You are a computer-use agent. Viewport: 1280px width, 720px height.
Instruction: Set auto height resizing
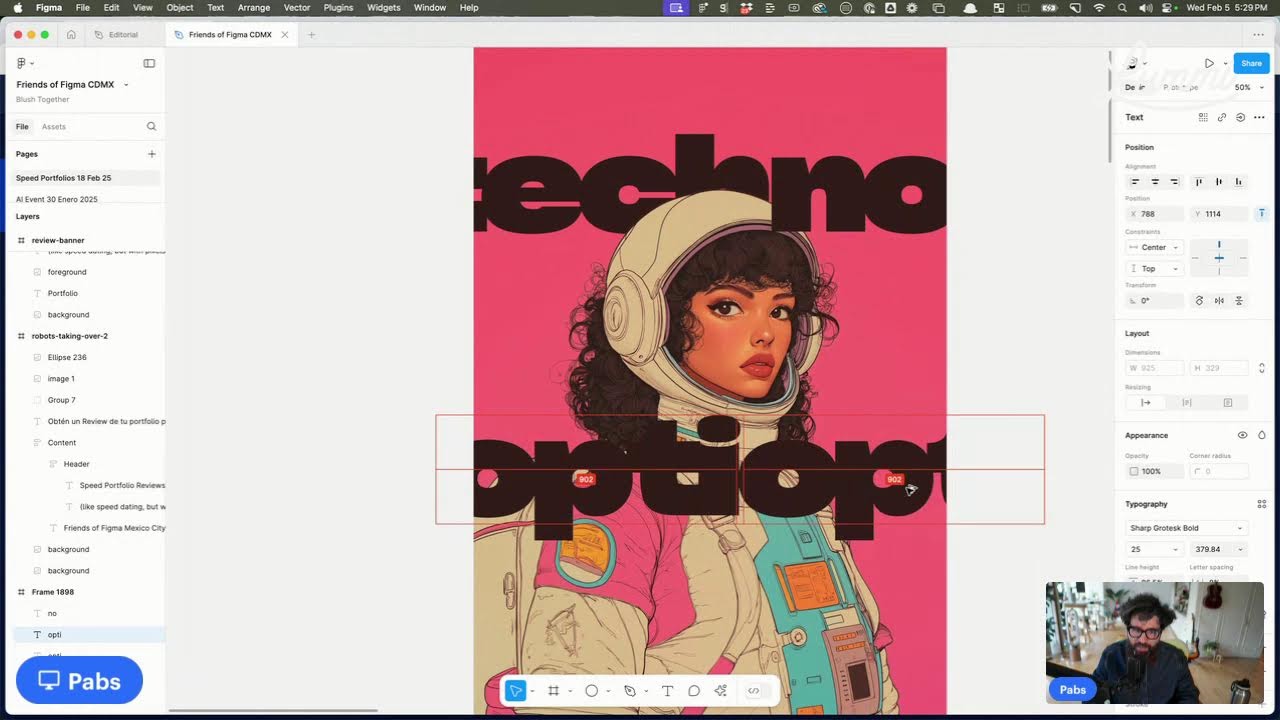pyautogui.click(x=1187, y=403)
